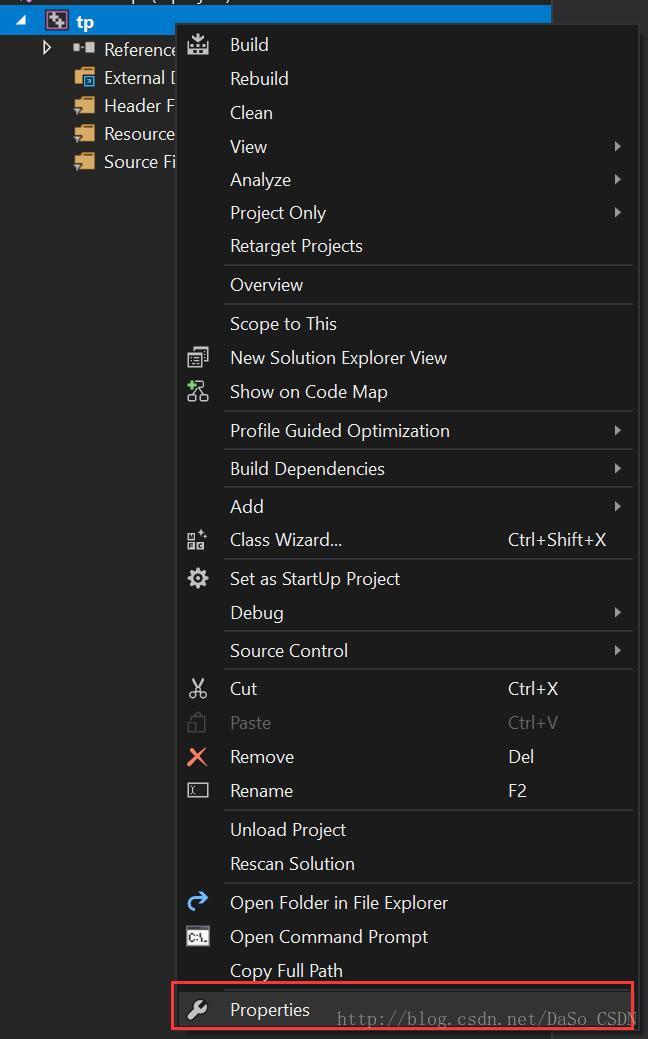Select the Header Files tree item label

(139, 105)
